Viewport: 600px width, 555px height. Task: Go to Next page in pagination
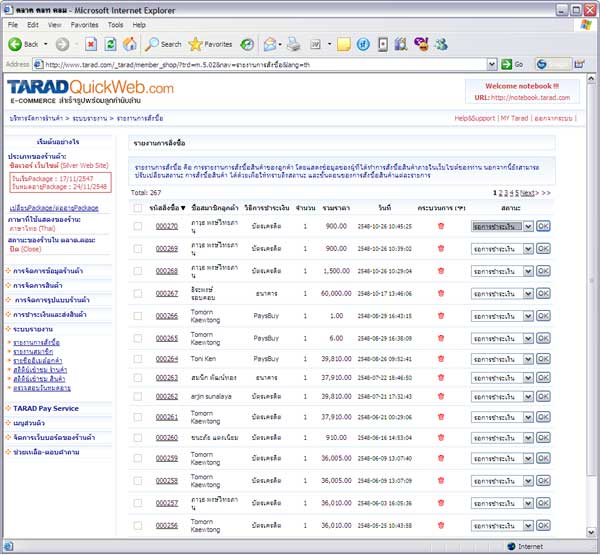click(529, 193)
